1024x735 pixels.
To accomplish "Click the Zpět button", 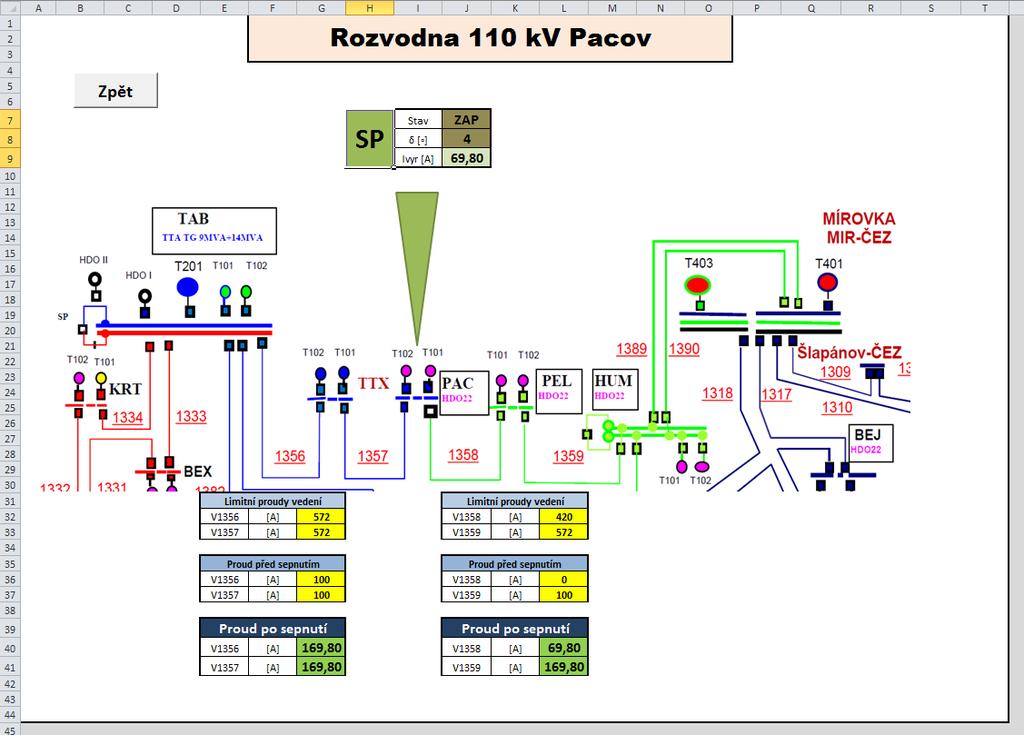I will pyautogui.click(x=116, y=90).
